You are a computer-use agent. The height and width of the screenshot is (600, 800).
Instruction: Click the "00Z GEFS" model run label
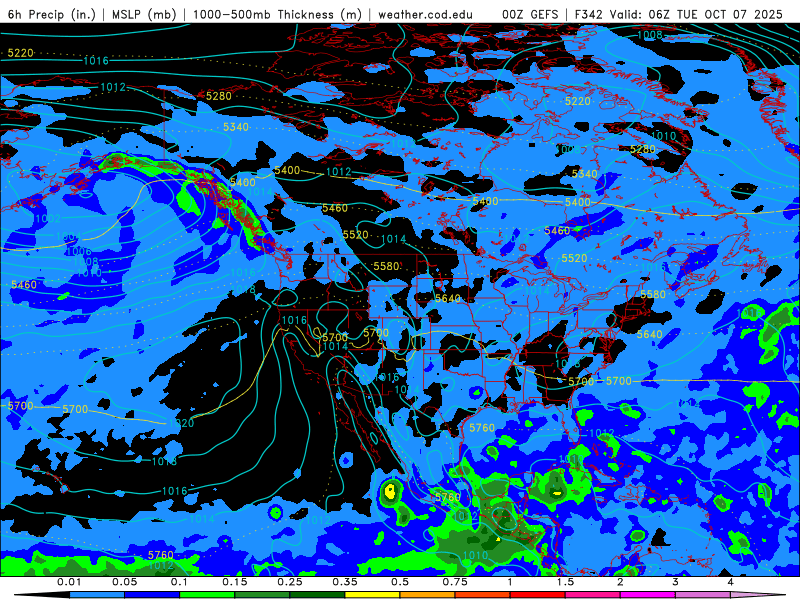tap(530, 14)
